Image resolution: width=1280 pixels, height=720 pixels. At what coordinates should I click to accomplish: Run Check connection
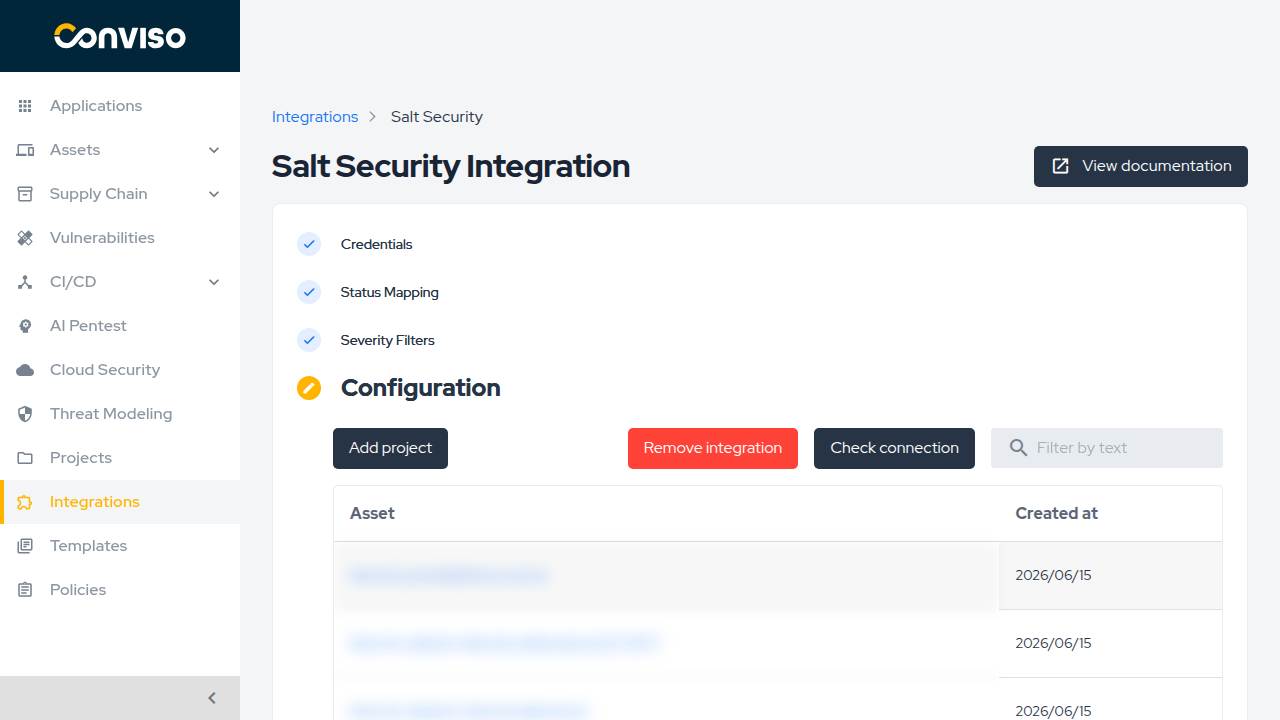click(x=894, y=448)
